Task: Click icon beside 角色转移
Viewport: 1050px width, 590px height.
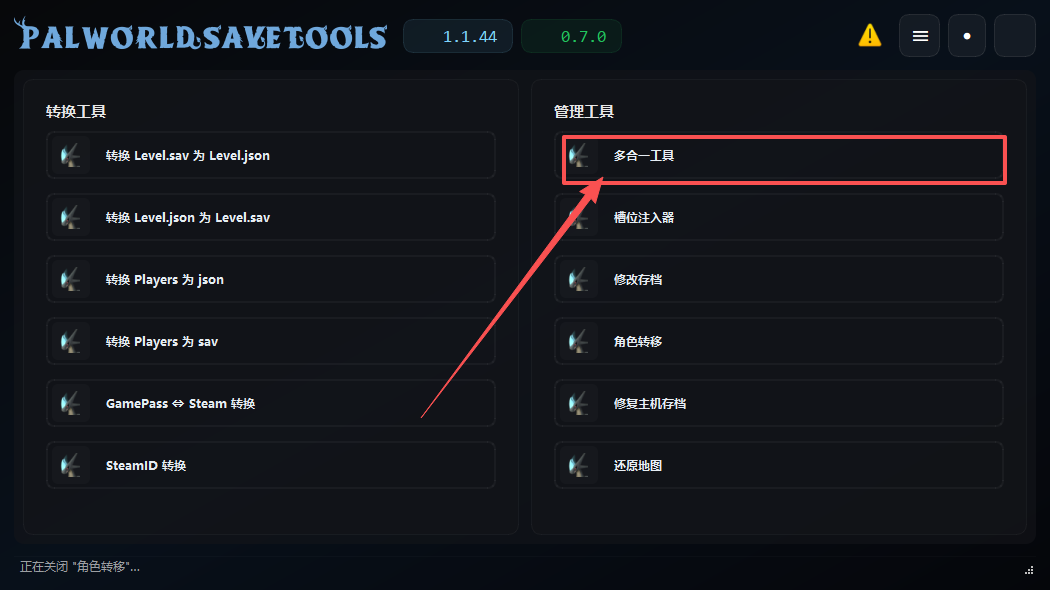Action: 579,342
